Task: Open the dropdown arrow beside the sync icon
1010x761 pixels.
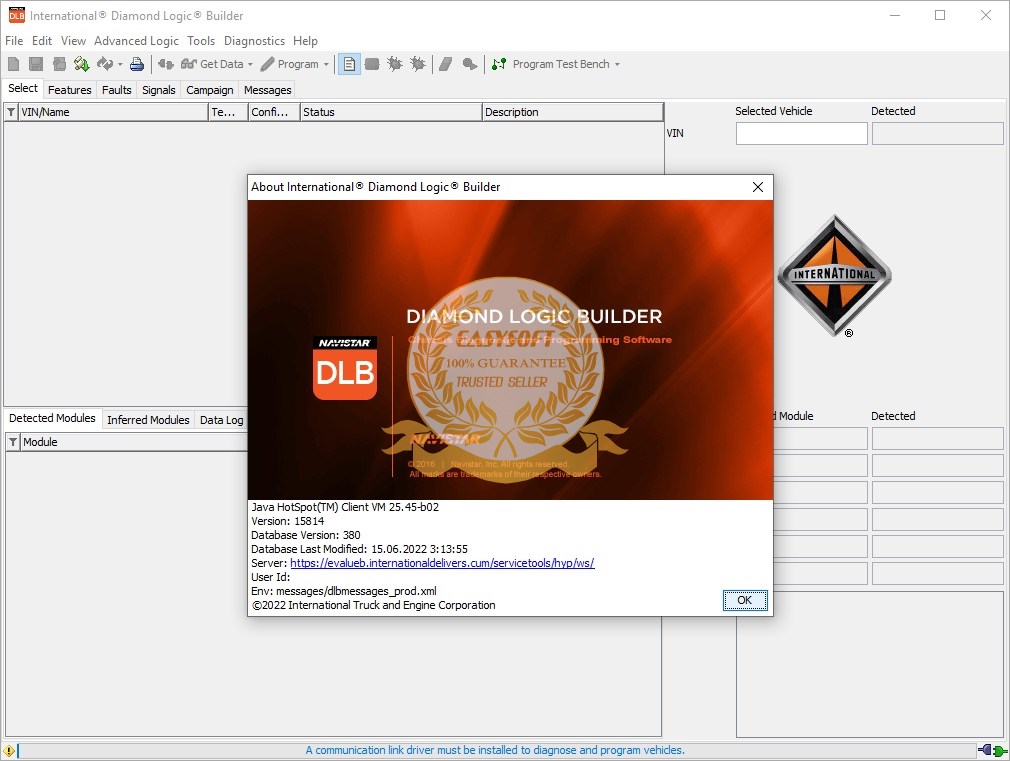Action: tap(120, 64)
